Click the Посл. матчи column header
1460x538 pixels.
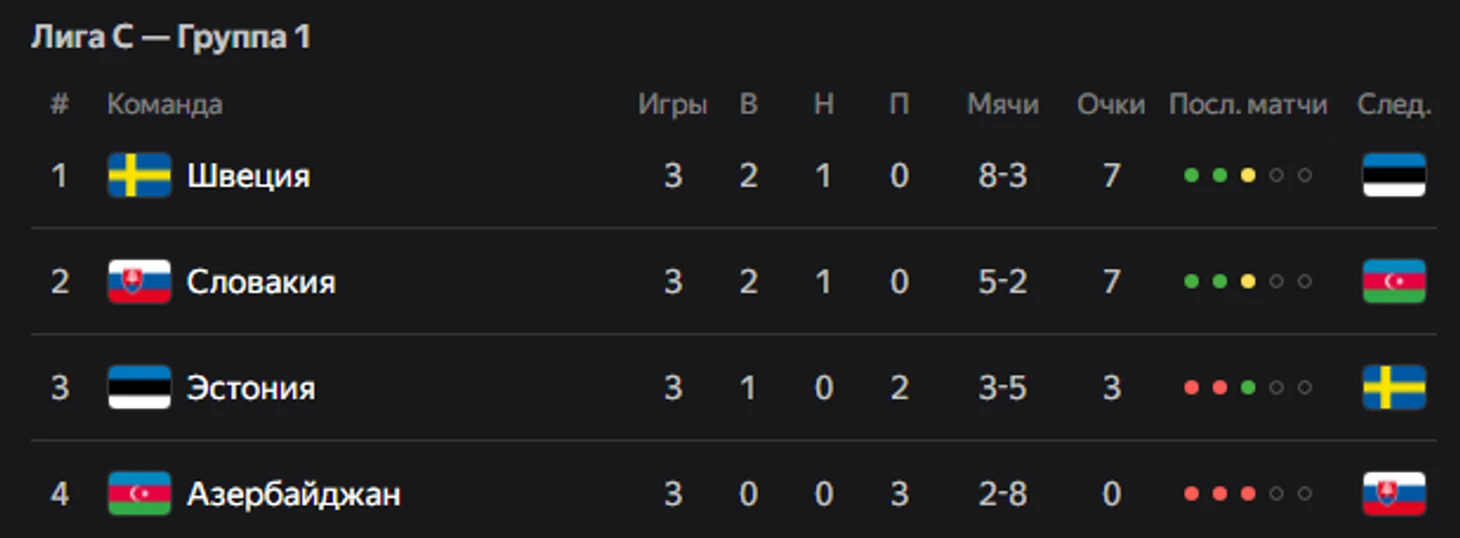(x=1248, y=105)
